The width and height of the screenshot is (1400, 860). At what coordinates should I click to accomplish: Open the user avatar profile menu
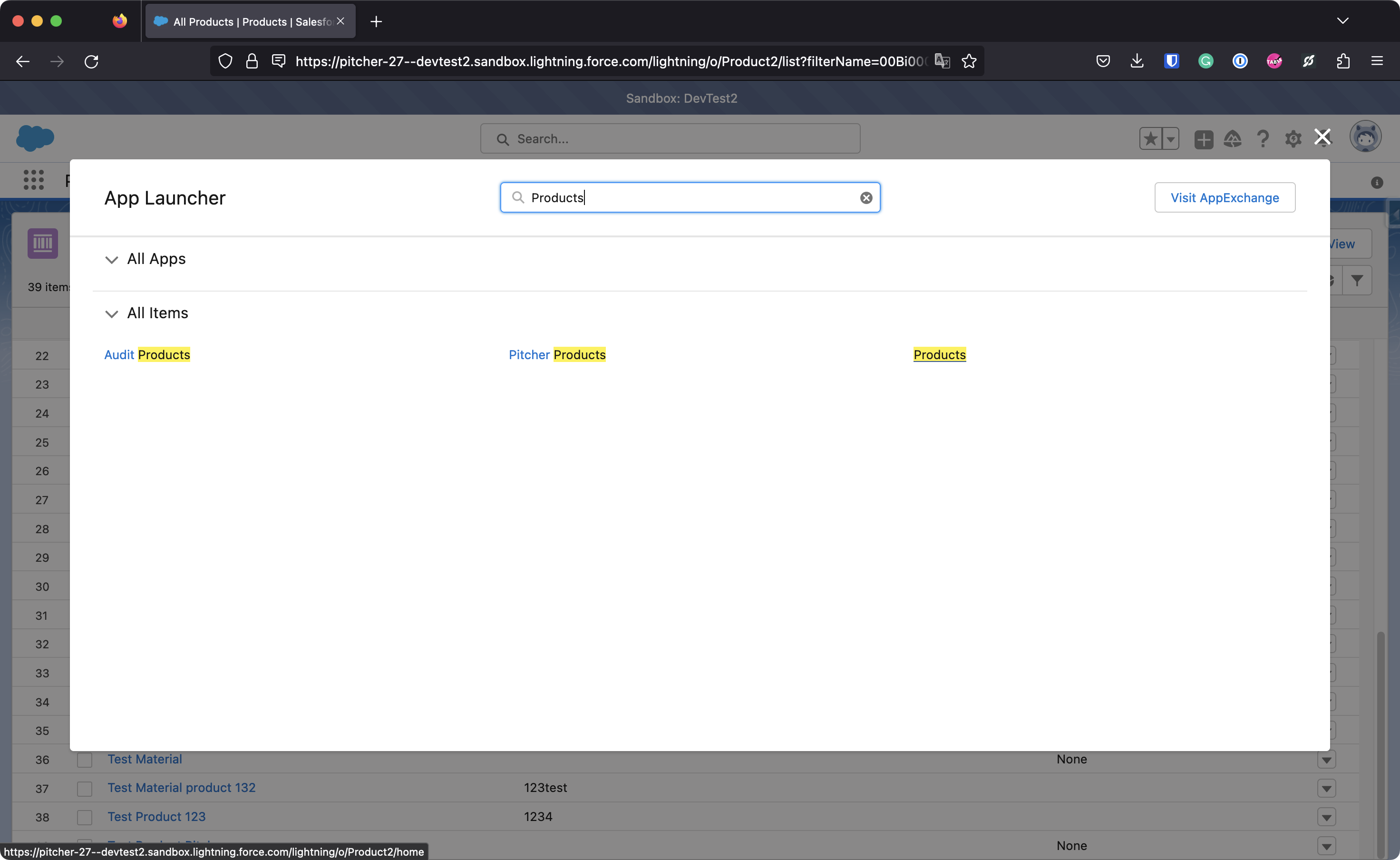(x=1365, y=137)
